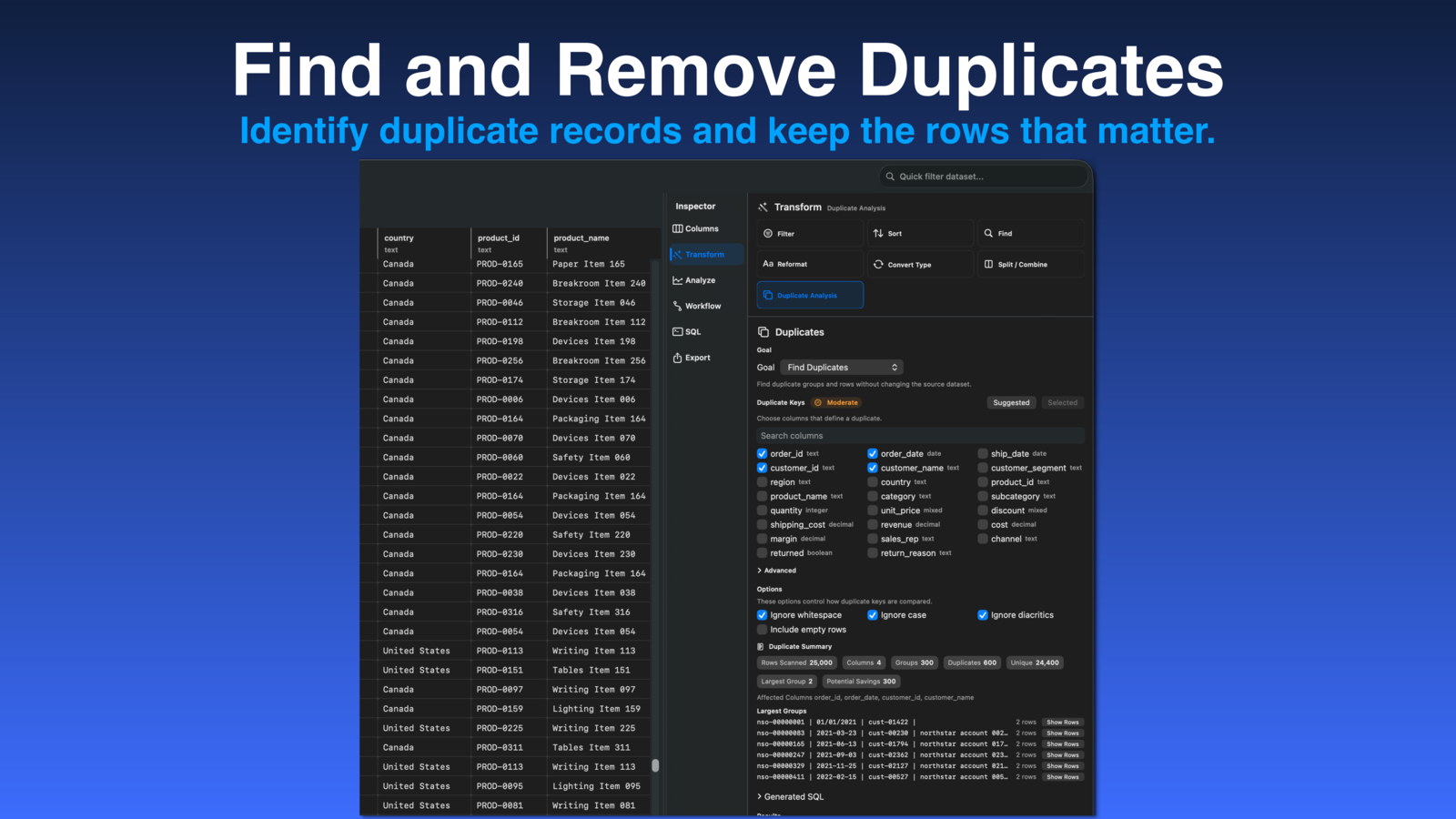Open the Export inspector tab
This screenshot has height=819, width=1456.
[692, 358]
